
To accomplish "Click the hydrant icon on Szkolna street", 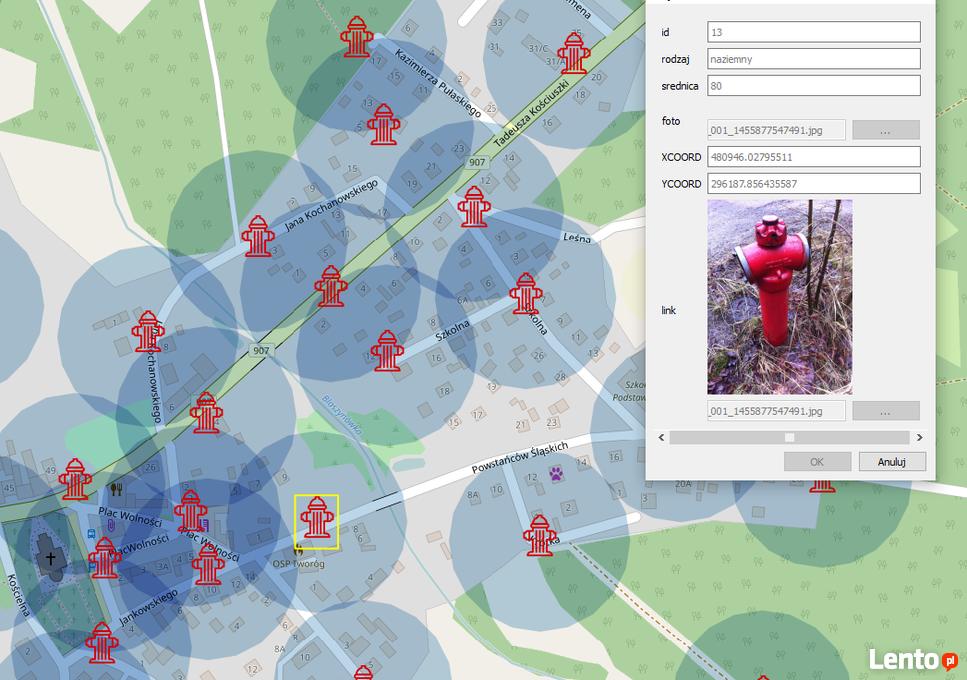I will [x=387, y=351].
